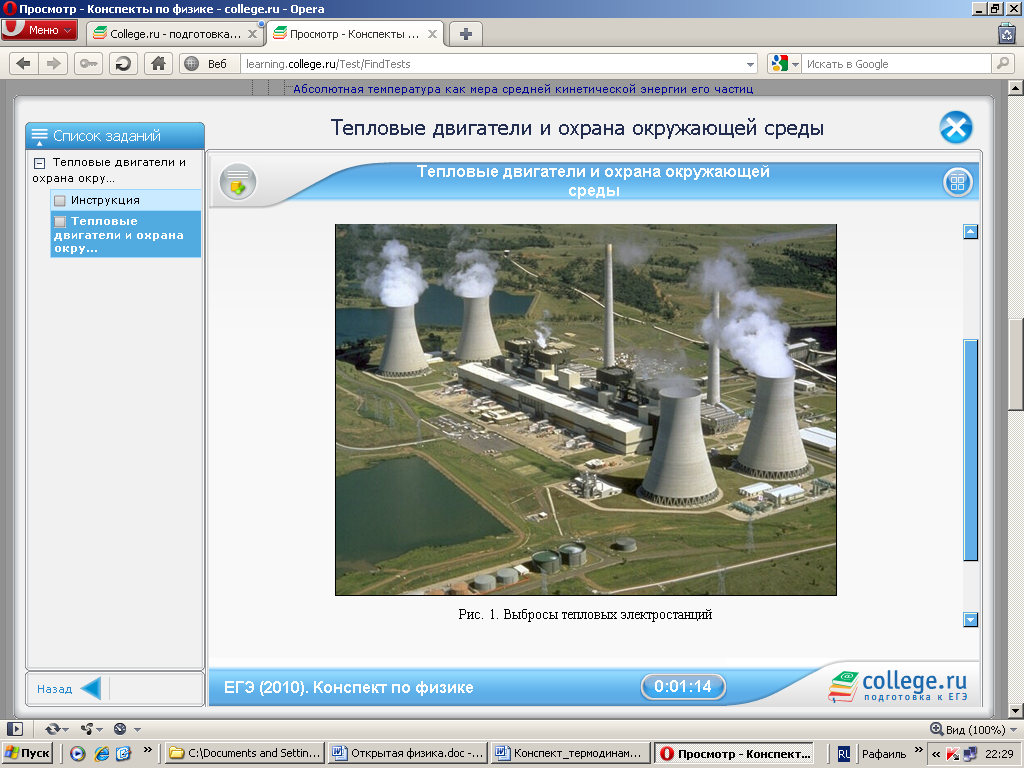1024x768 pixels.
Task: Toggle the Opera panels sidebar button
Action: pos(15,729)
